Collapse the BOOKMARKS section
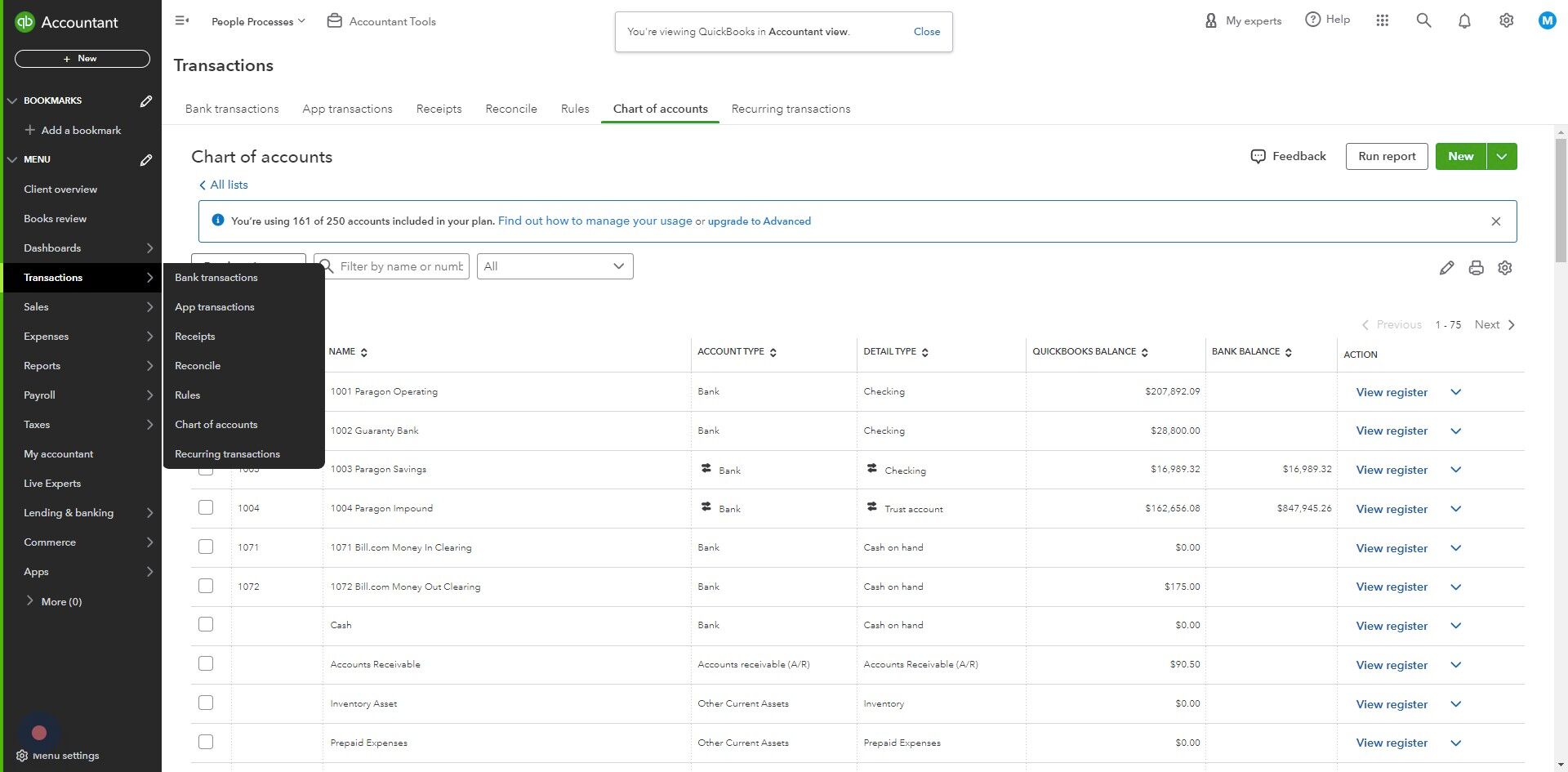This screenshot has width=1568, height=772. [x=12, y=101]
